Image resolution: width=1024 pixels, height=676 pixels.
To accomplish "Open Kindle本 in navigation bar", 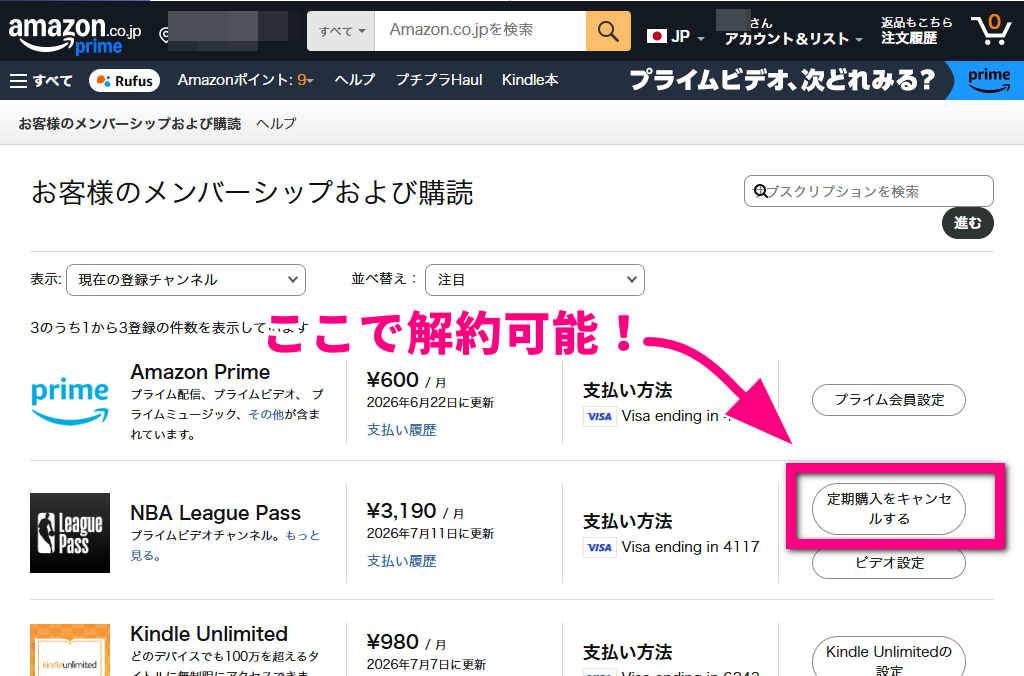I will tap(530, 80).
